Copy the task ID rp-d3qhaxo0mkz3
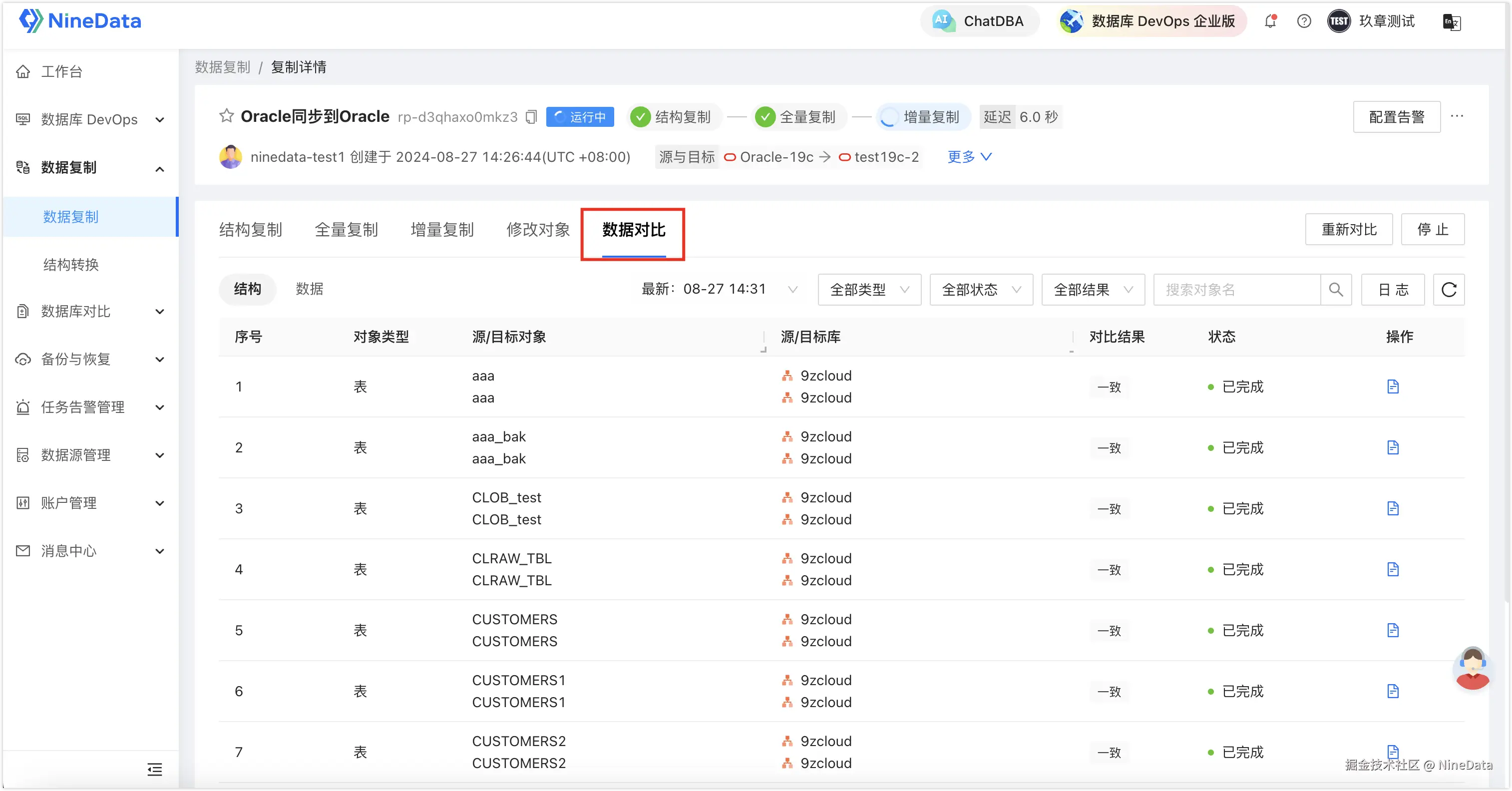This screenshot has height=791, width=1512. coord(531,117)
